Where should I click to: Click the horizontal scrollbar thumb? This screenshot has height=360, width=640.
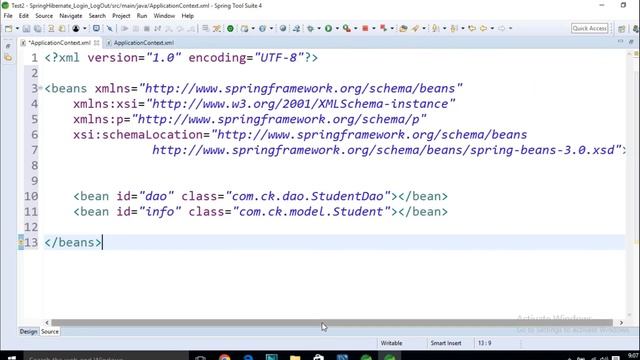coord(331,323)
